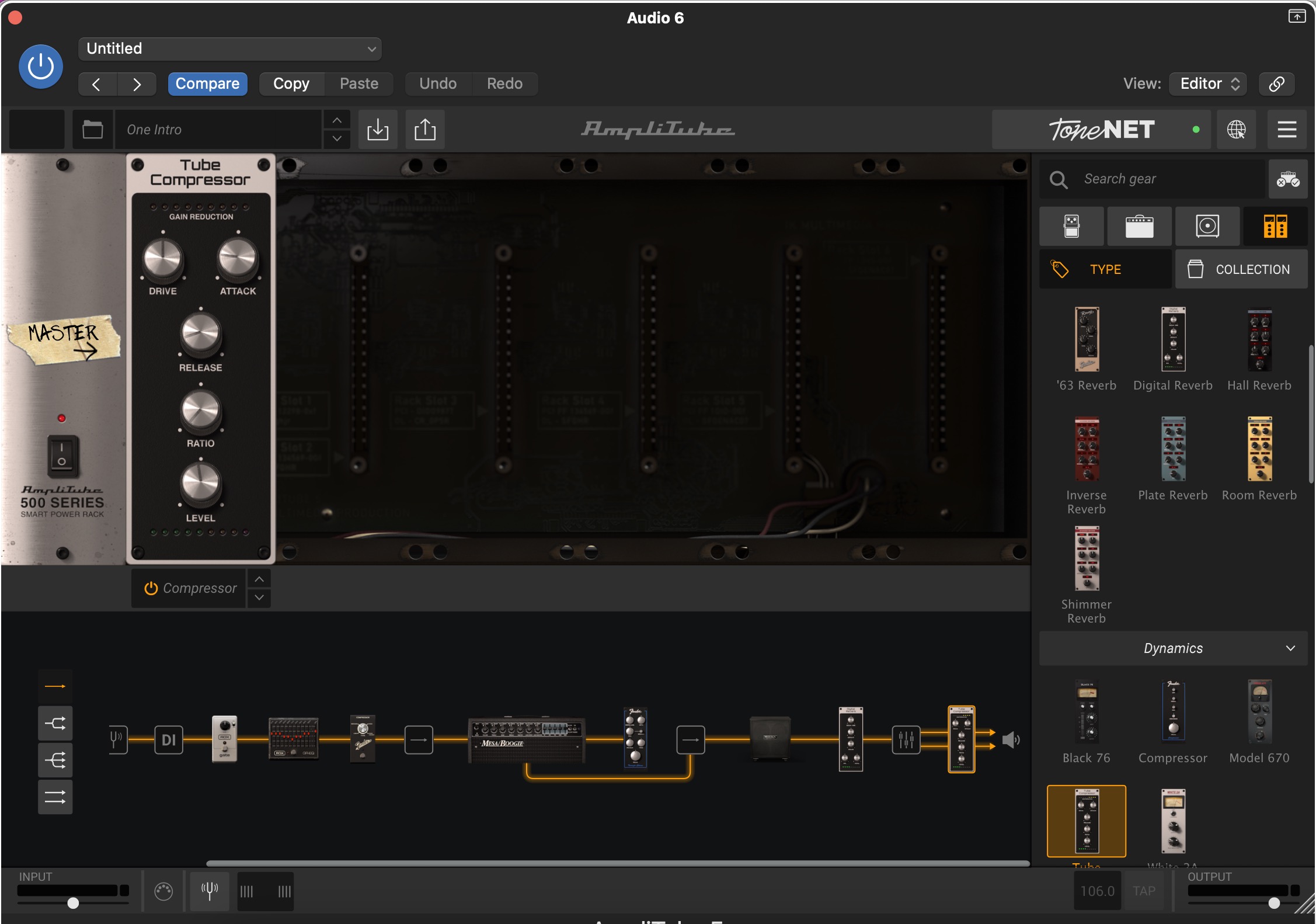This screenshot has width=1316, height=924.
Task: Select the rack effects gear category tab
Action: 1275,226
